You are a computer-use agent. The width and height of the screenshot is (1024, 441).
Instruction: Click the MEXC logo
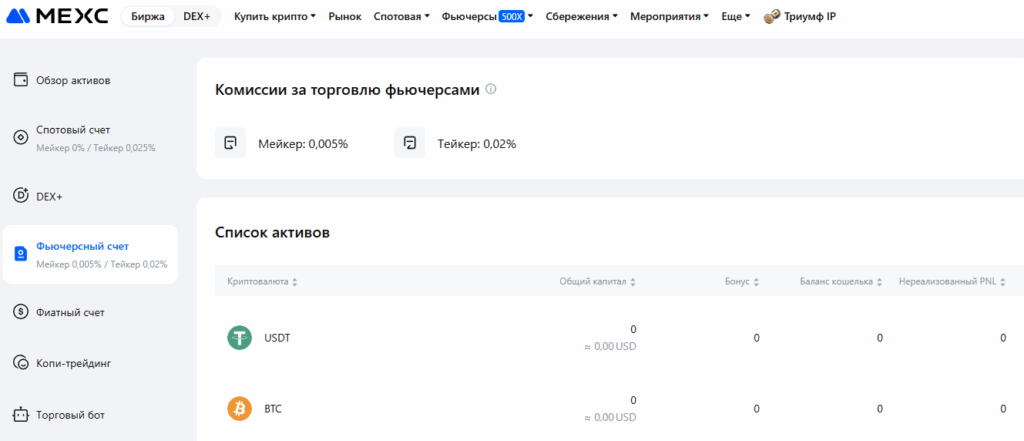(x=57, y=16)
